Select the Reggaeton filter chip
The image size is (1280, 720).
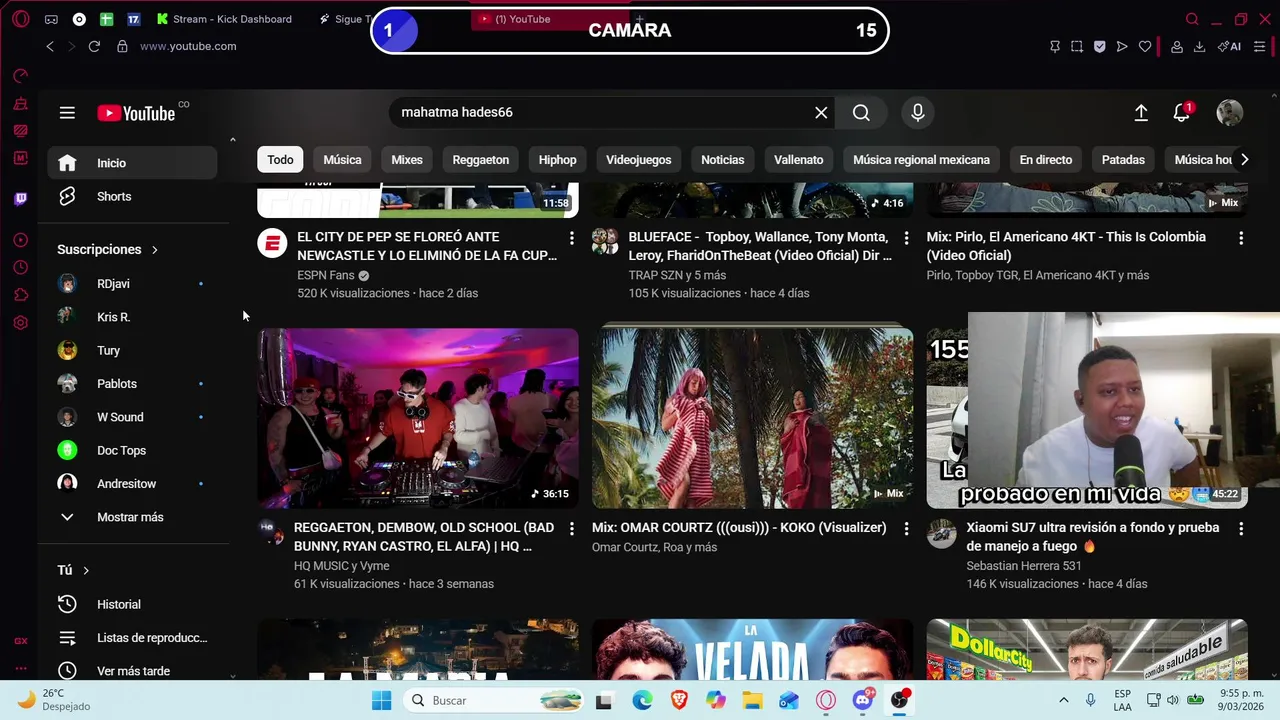[x=480, y=160]
